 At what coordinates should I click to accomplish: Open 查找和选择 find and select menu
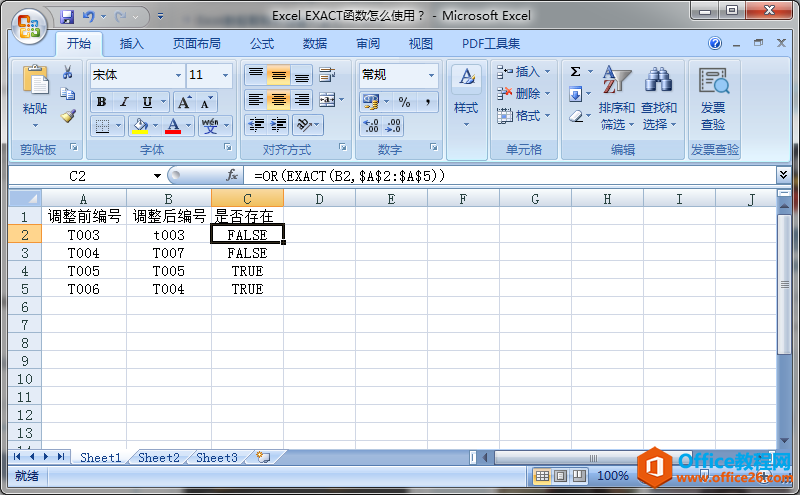pos(659,97)
